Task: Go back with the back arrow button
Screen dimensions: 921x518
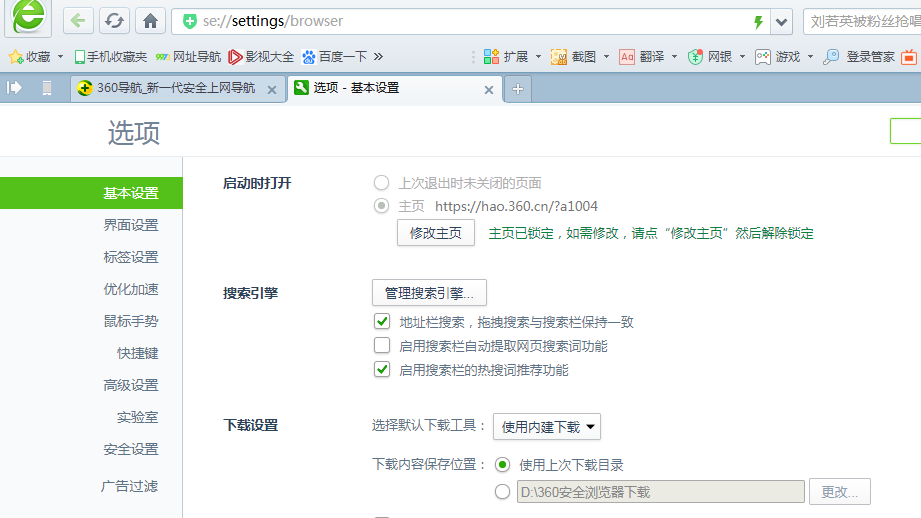Action: click(x=78, y=21)
